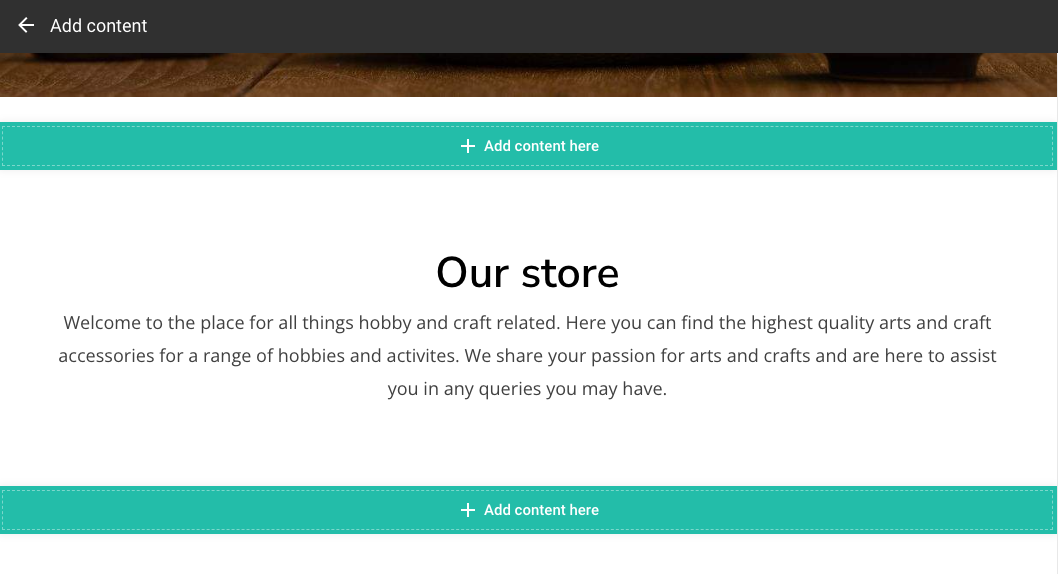Screen dimensions: 1058x574
Task: Click the line starting 'accessories for a range'
Action: (x=528, y=355)
